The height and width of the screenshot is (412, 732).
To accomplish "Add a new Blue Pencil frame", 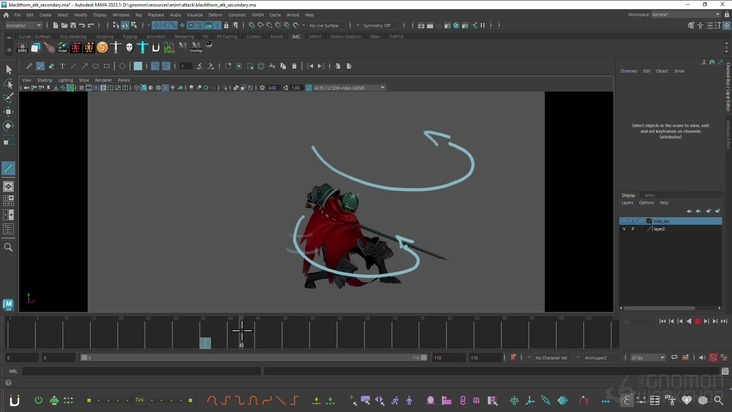I will point(228,66).
